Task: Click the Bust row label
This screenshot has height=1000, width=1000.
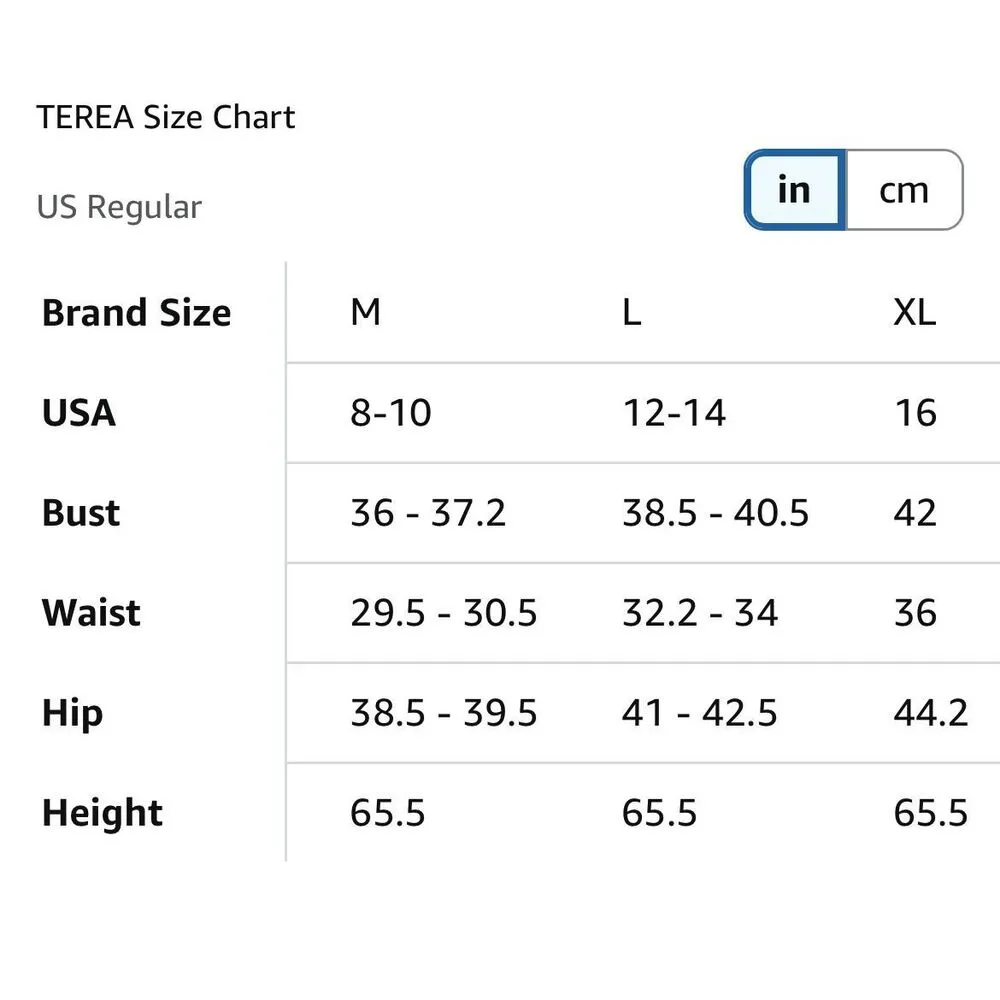Action: (x=81, y=513)
